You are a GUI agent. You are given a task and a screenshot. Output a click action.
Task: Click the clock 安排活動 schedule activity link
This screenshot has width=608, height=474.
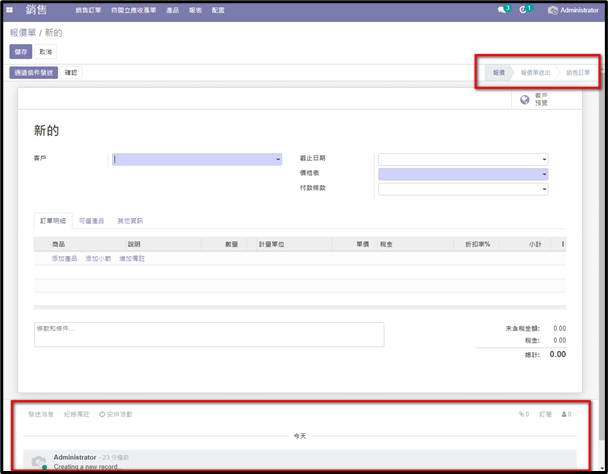click(x=116, y=414)
